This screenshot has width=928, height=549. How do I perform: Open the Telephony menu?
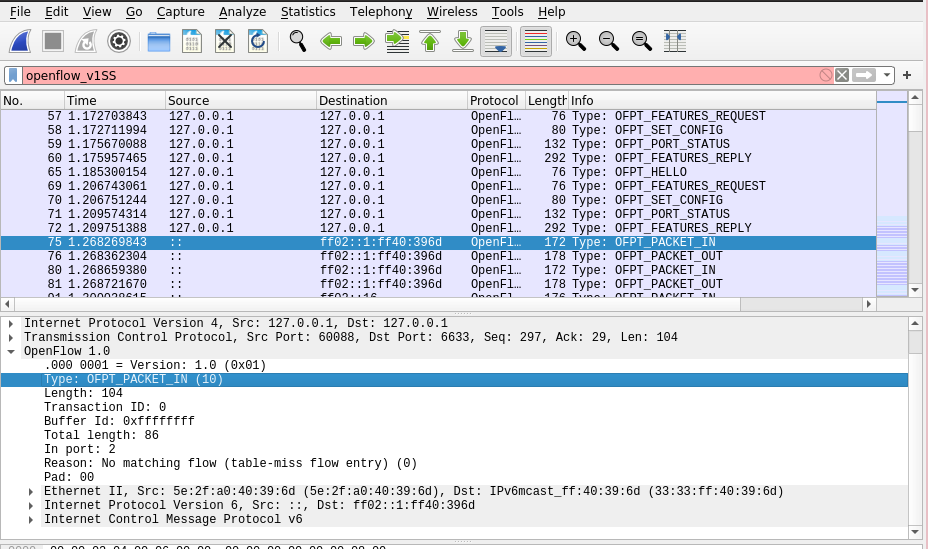click(381, 12)
